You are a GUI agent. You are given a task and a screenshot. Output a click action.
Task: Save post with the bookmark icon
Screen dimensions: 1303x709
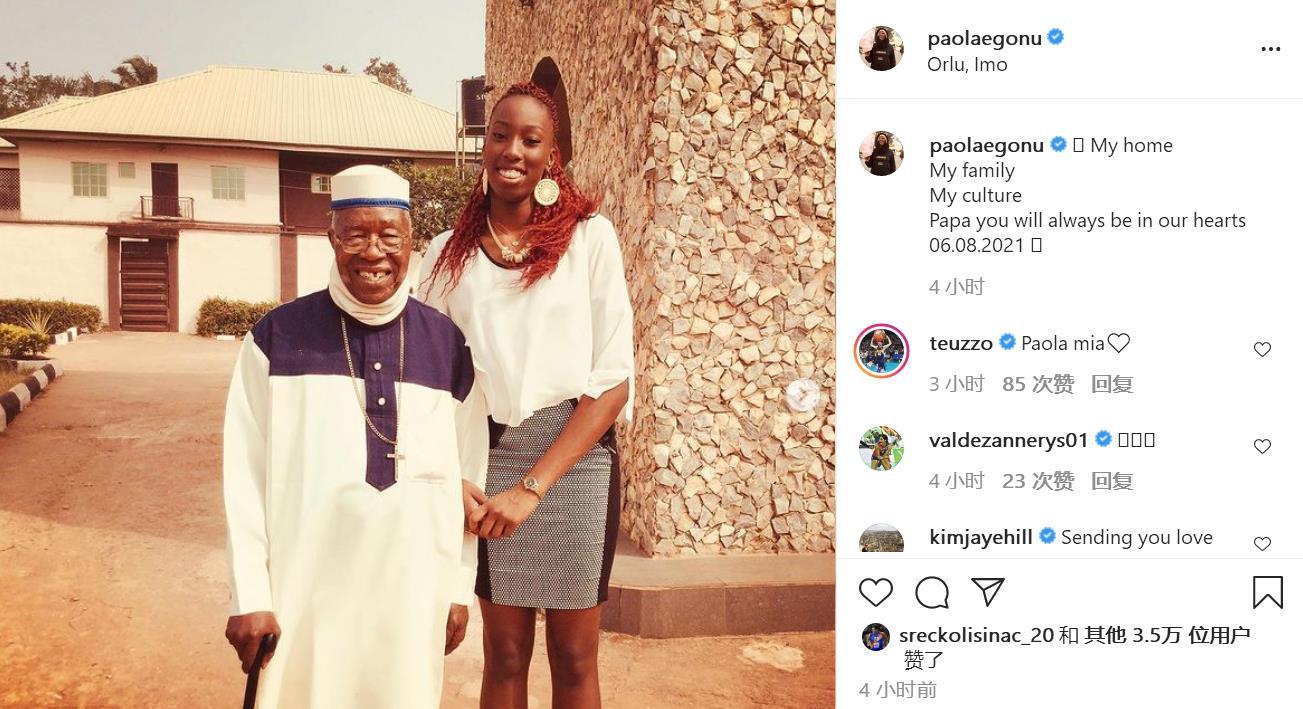(1267, 592)
